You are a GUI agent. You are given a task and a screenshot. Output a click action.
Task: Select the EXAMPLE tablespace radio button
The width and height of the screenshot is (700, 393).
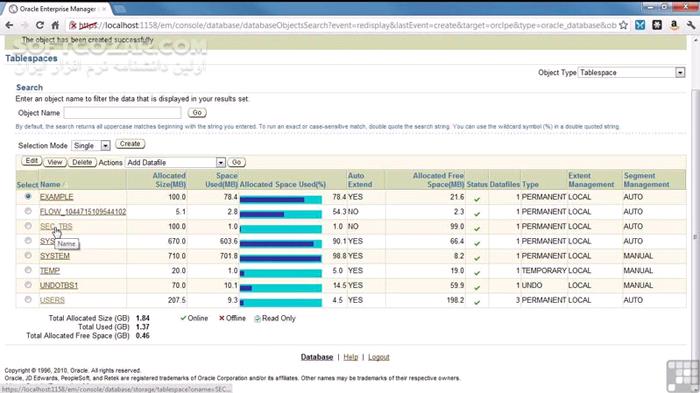click(28, 196)
